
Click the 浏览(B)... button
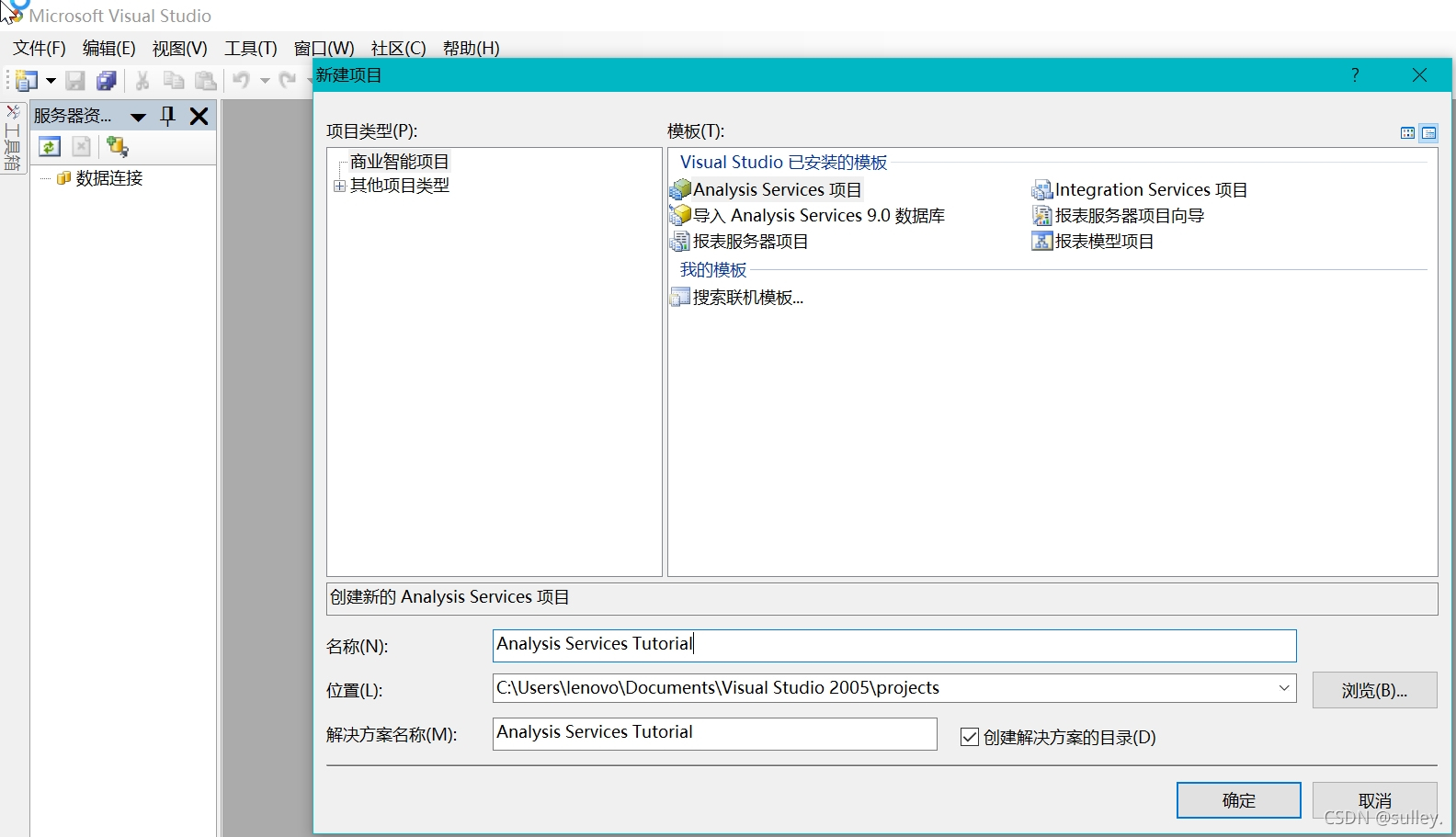click(1374, 690)
